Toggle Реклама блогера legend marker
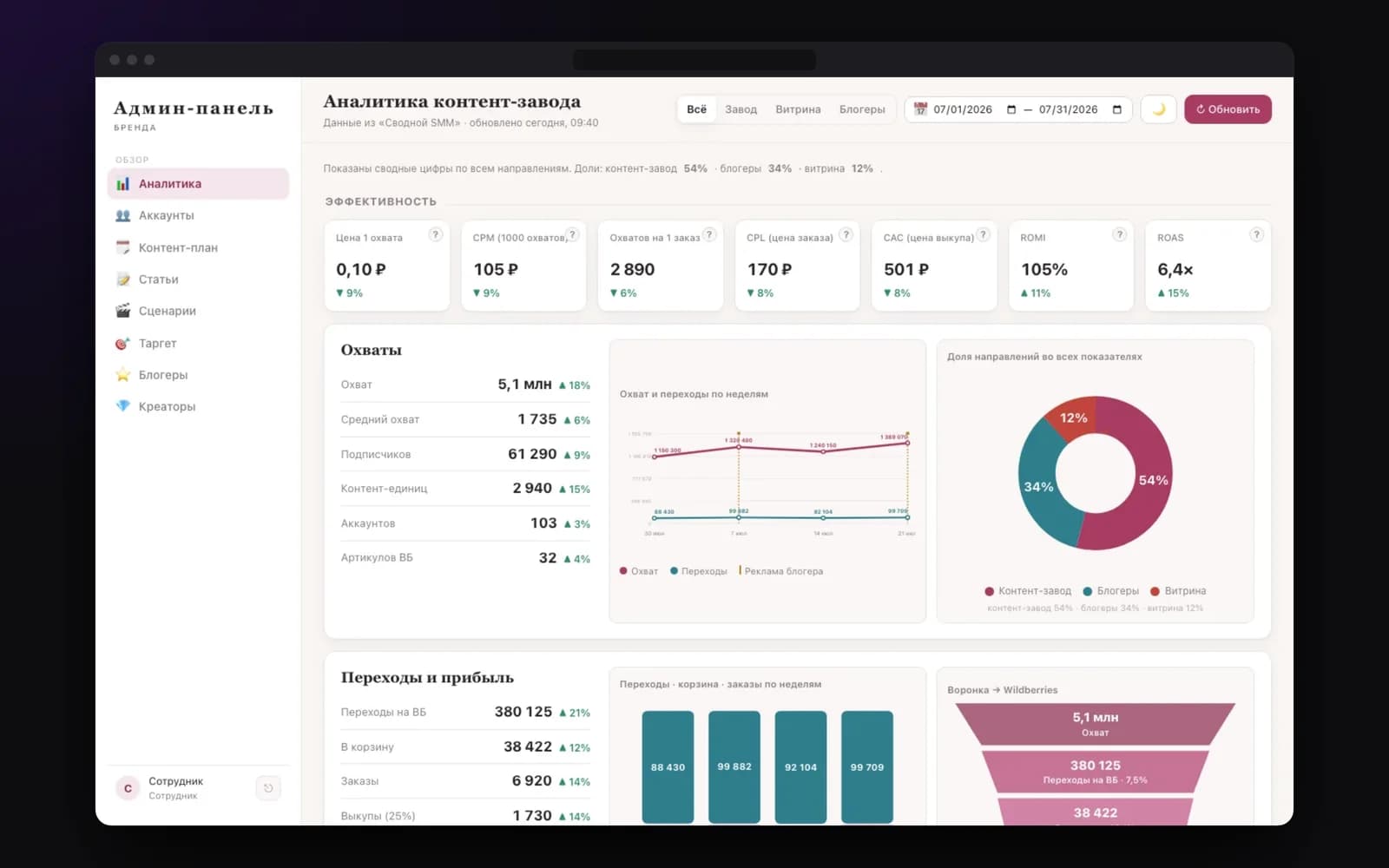The width and height of the screenshot is (1389, 868). tap(780, 571)
